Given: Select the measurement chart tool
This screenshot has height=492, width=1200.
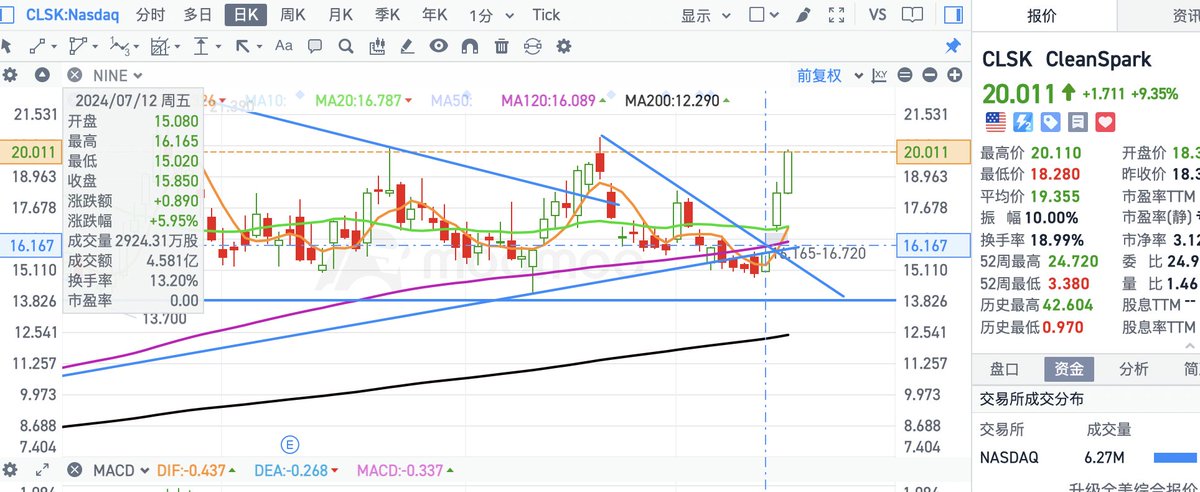Looking at the screenshot, I should tap(160, 46).
